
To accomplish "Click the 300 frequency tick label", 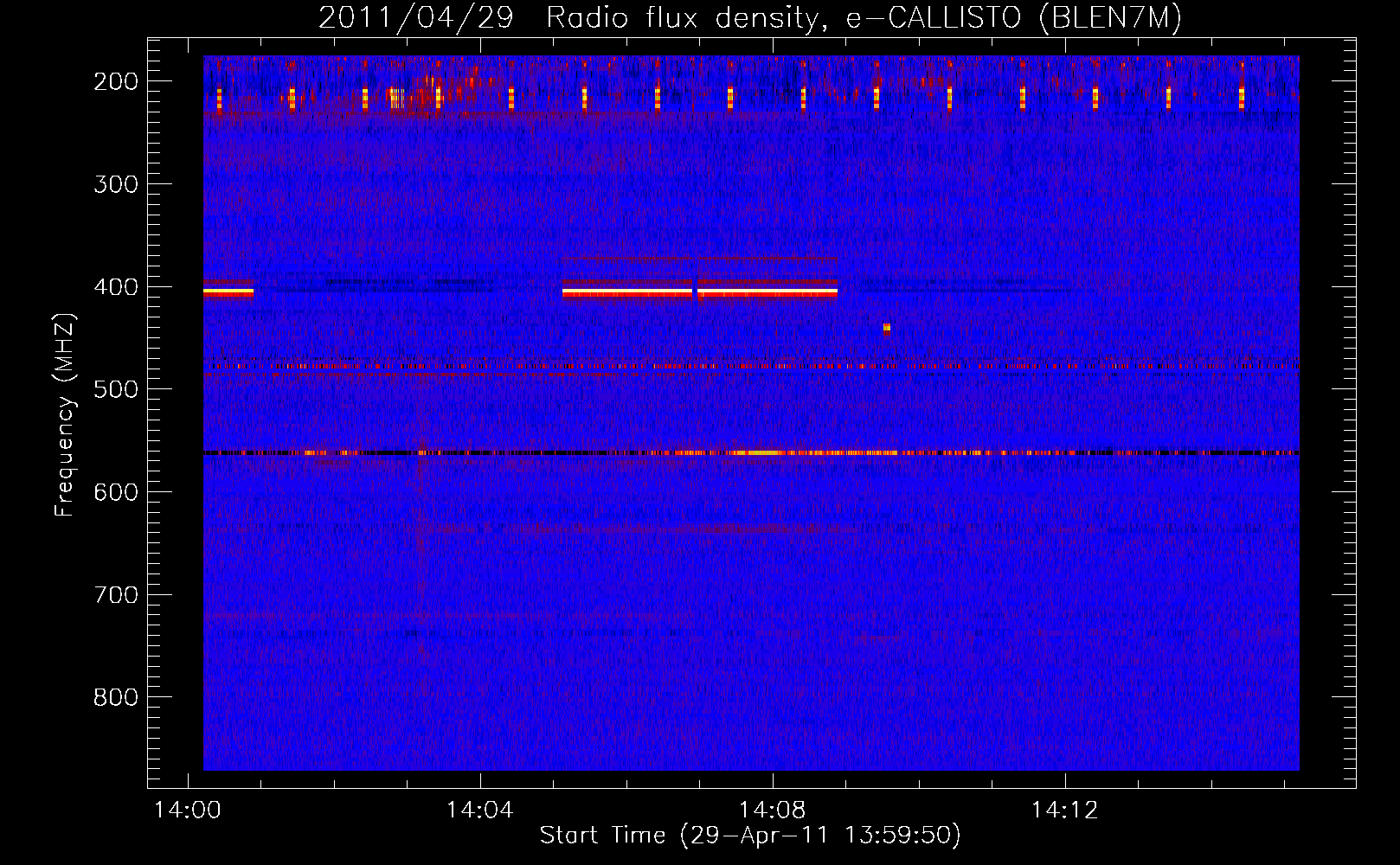I will click(116, 184).
